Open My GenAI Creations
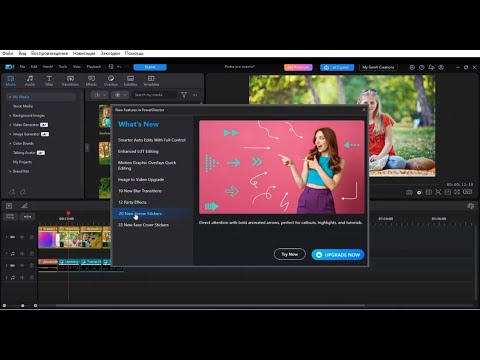 click(378, 67)
